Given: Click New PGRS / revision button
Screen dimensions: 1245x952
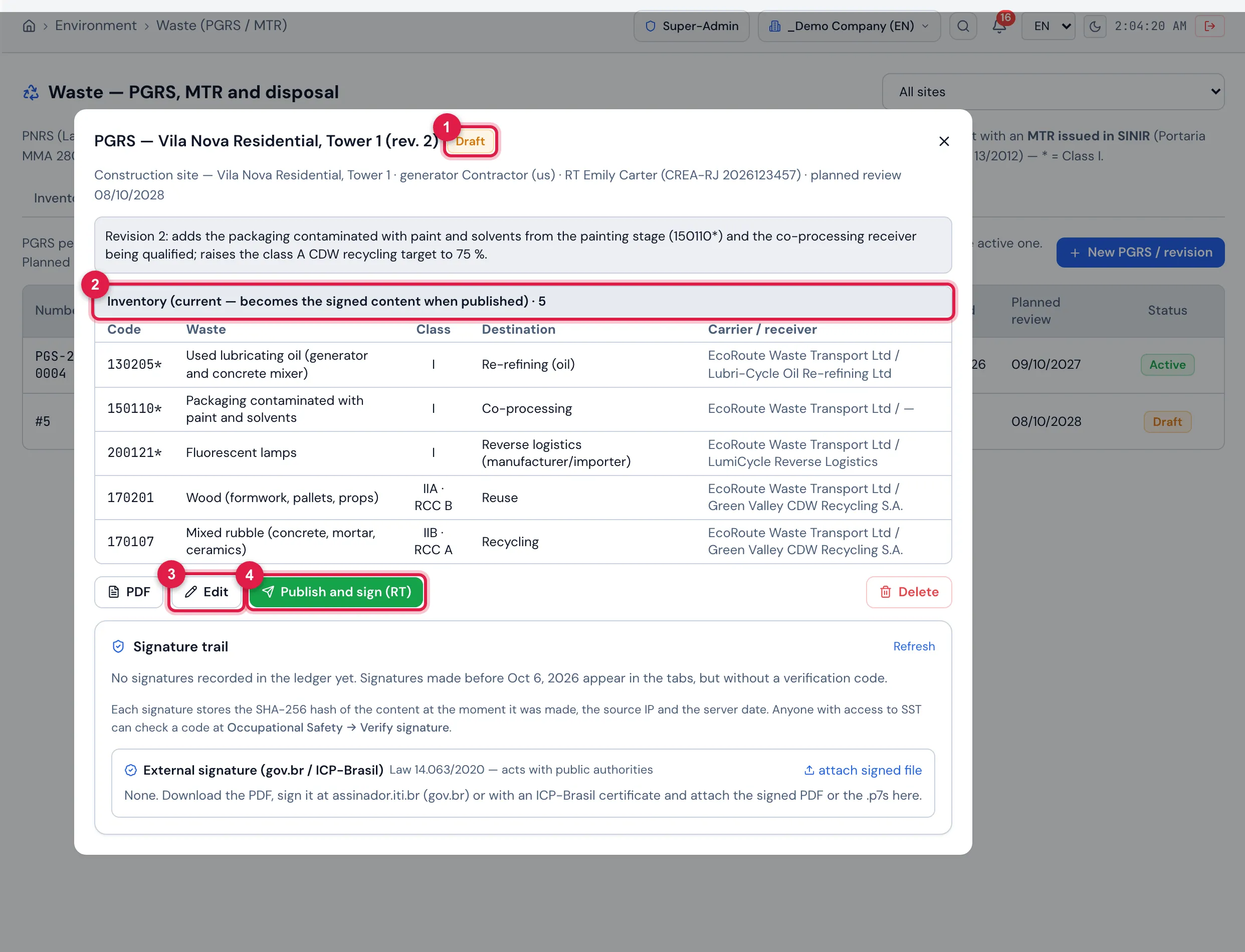Looking at the screenshot, I should 1140,253.
